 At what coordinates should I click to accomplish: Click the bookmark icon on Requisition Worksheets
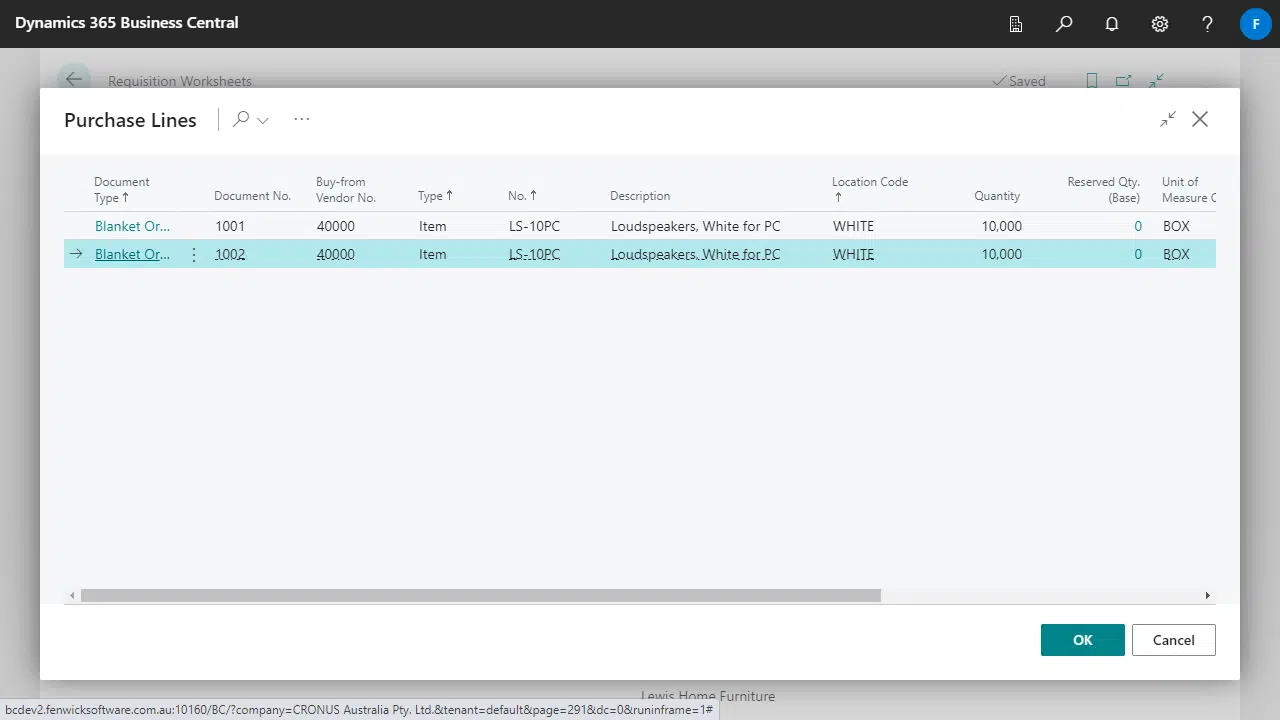click(x=1092, y=81)
